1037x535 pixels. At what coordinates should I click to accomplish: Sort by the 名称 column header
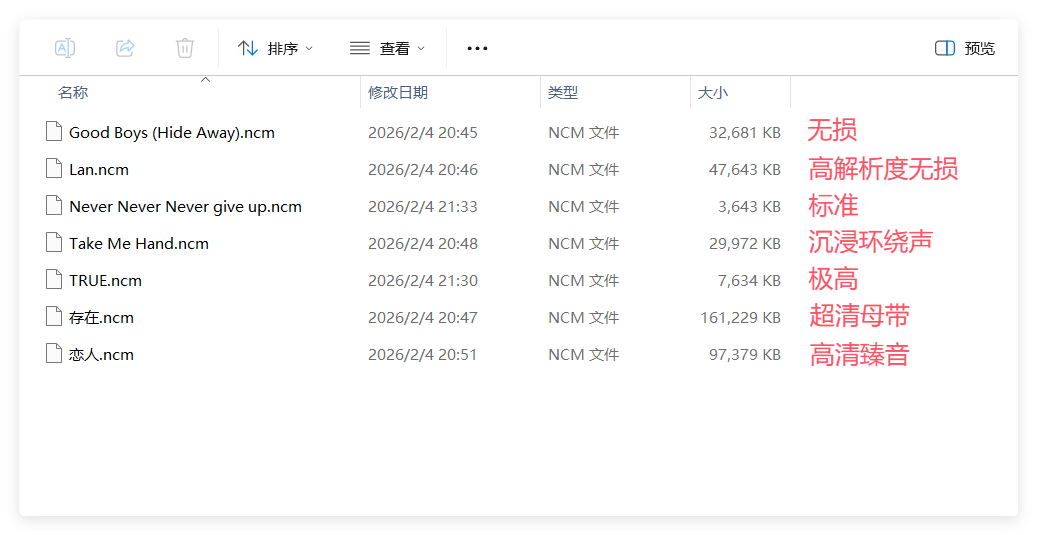pos(73,93)
